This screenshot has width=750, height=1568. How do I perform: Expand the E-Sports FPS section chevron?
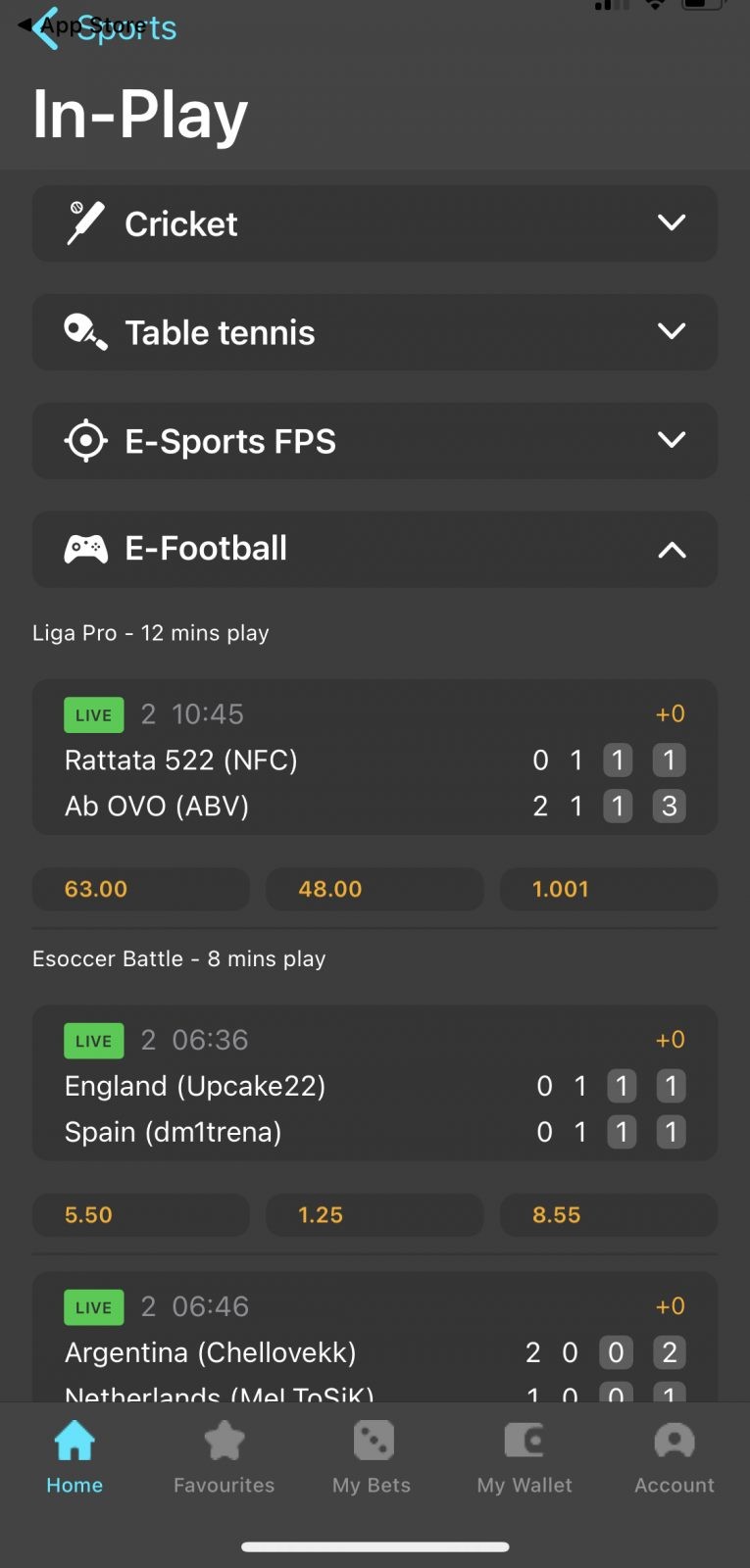click(672, 440)
